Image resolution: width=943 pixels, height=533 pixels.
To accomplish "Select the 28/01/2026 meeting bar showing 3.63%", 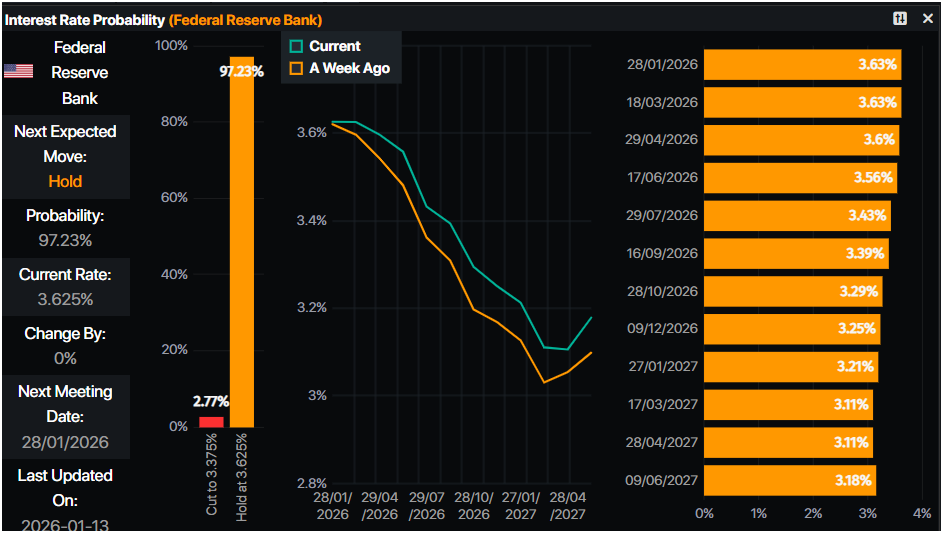I will pyautogui.click(x=802, y=65).
